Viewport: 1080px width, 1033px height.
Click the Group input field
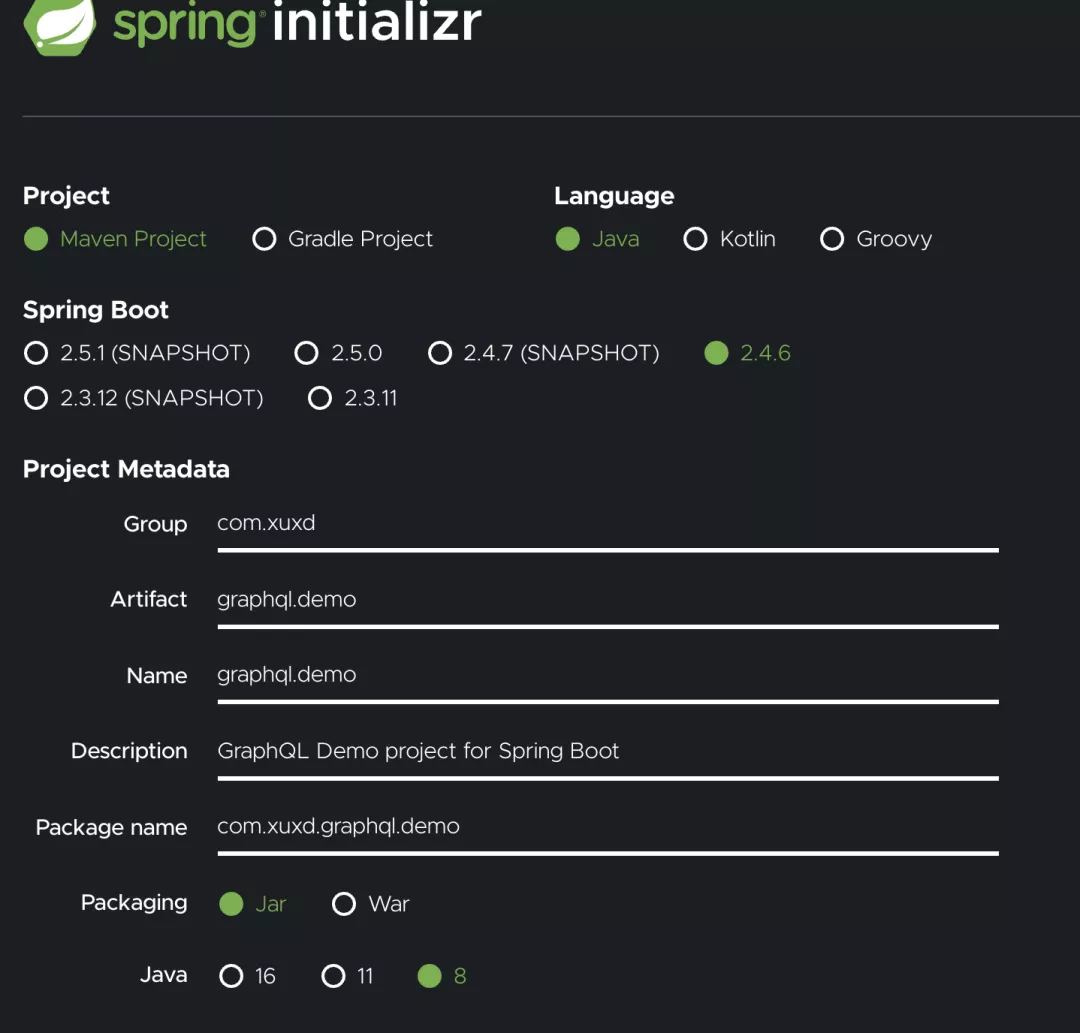pyautogui.click(x=607, y=524)
